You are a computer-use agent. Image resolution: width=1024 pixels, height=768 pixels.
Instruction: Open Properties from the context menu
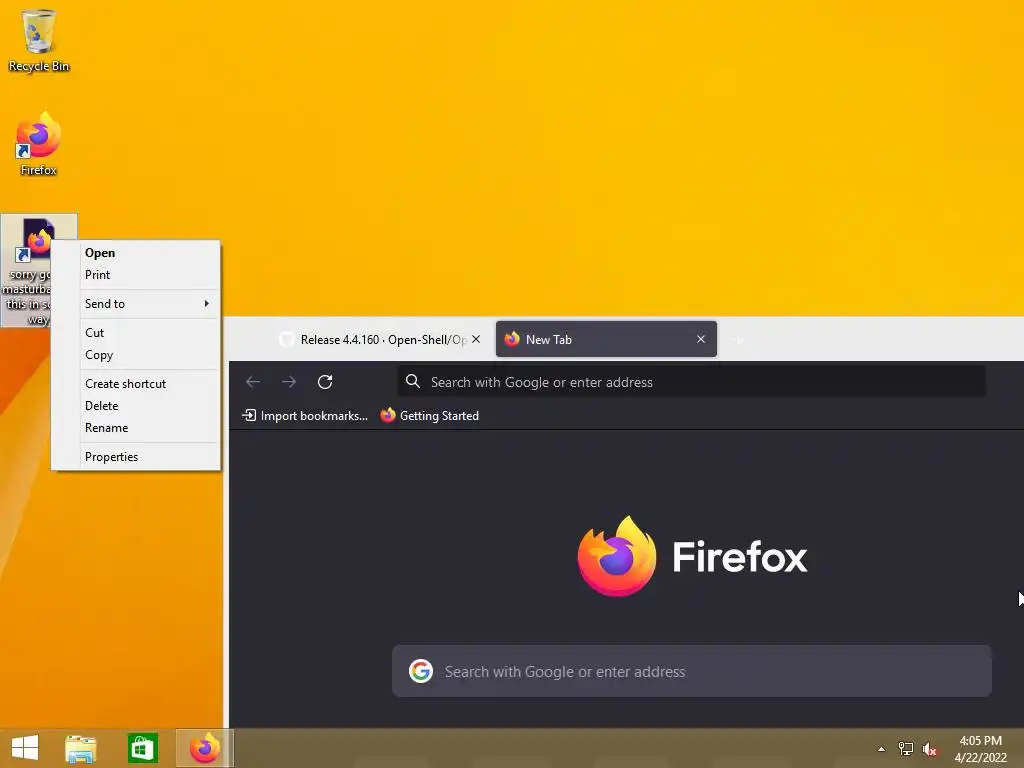[x=136, y=456]
